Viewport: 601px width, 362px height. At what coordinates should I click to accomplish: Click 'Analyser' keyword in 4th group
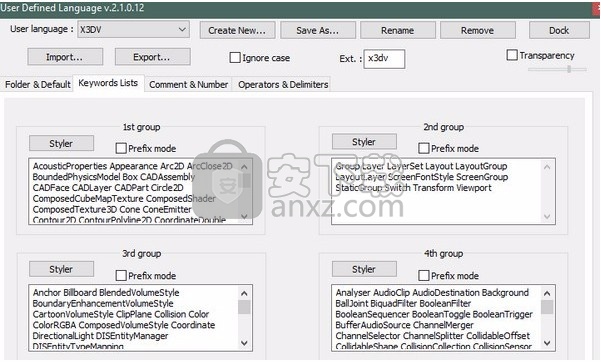point(353,293)
